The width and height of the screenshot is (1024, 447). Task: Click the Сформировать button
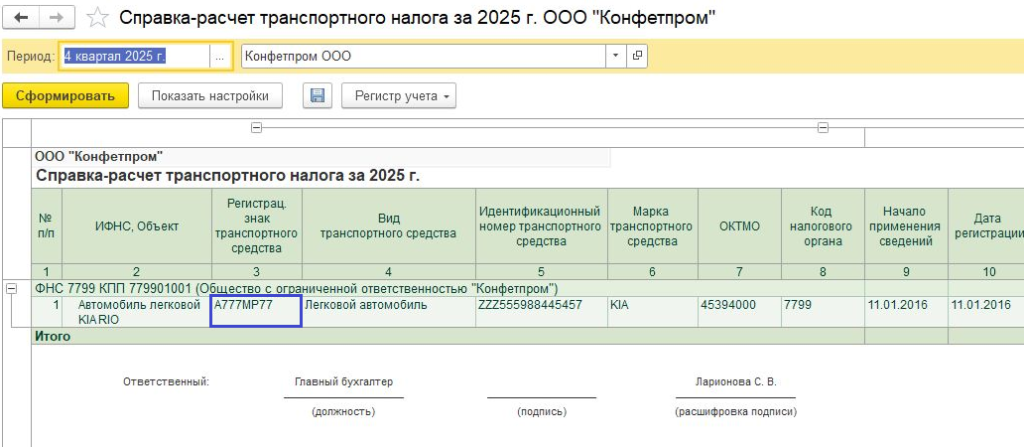pyautogui.click(x=65, y=95)
